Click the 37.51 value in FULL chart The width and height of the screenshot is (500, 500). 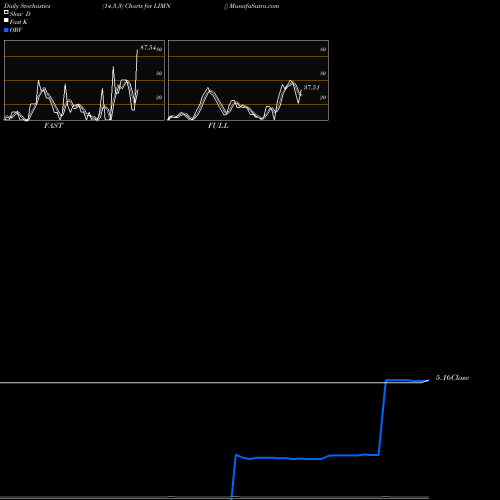click(312, 88)
